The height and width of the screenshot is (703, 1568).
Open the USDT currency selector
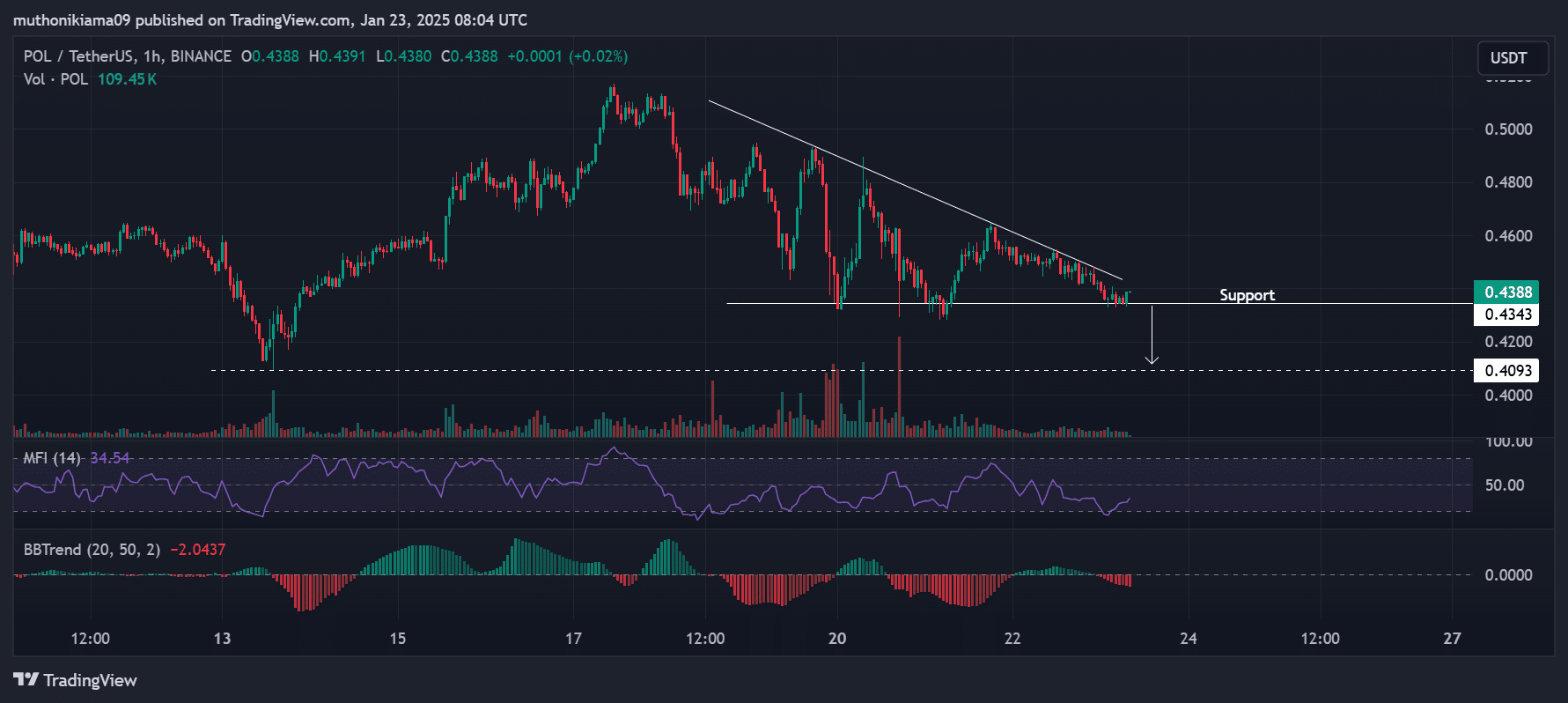tap(1507, 58)
